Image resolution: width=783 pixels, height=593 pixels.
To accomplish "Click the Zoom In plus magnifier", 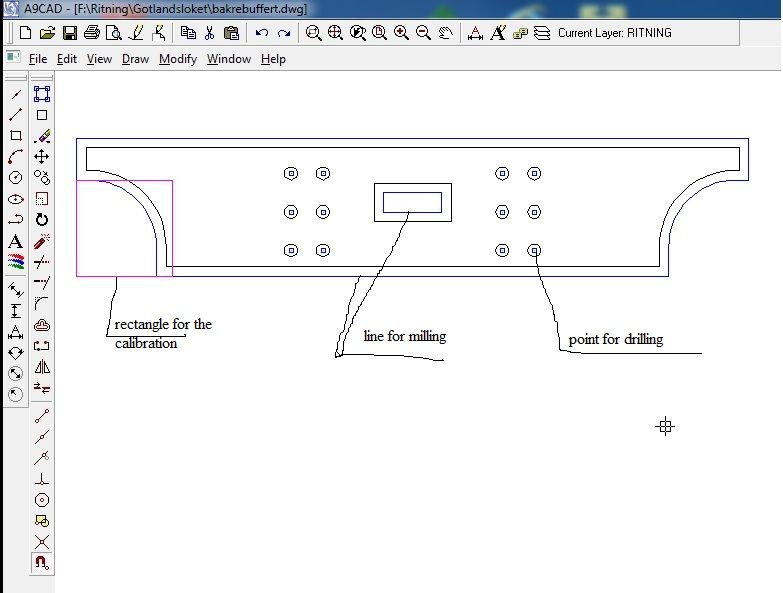I will coord(401,33).
